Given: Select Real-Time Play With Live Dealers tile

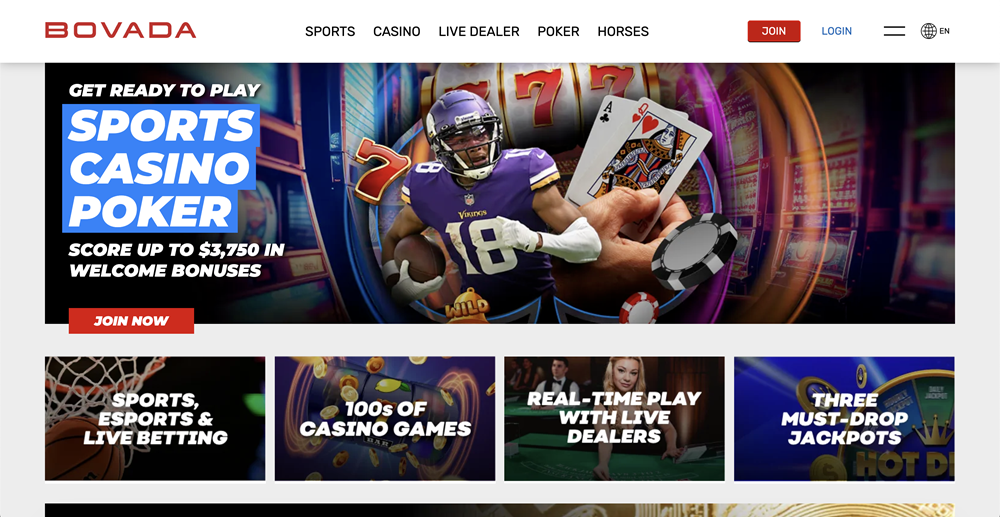Looking at the screenshot, I should pos(614,418).
